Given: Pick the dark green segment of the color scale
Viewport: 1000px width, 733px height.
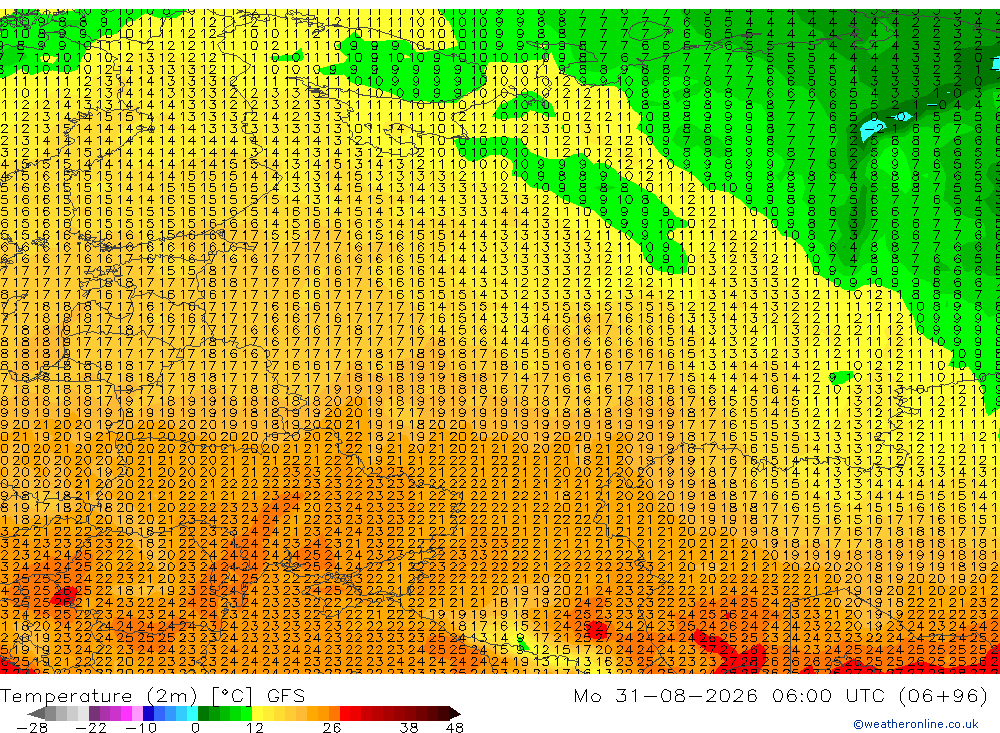Looking at the screenshot, I should click(203, 713).
